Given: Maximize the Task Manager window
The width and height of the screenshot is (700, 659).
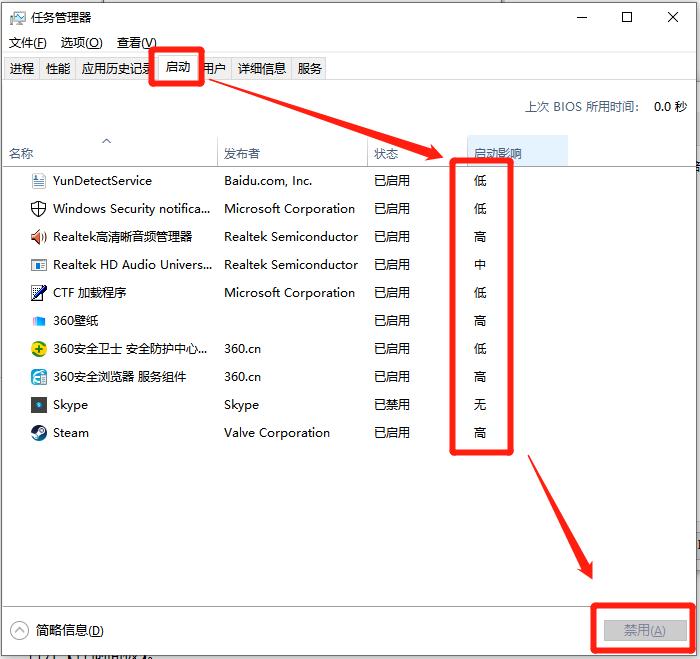Looking at the screenshot, I should pos(627,18).
